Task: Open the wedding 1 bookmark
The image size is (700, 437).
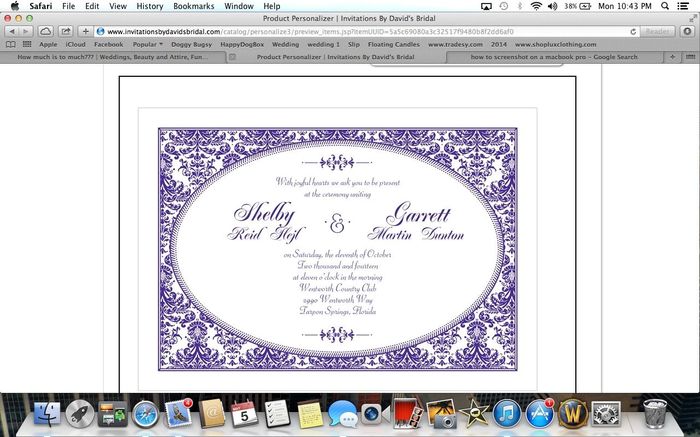Action: coord(323,44)
